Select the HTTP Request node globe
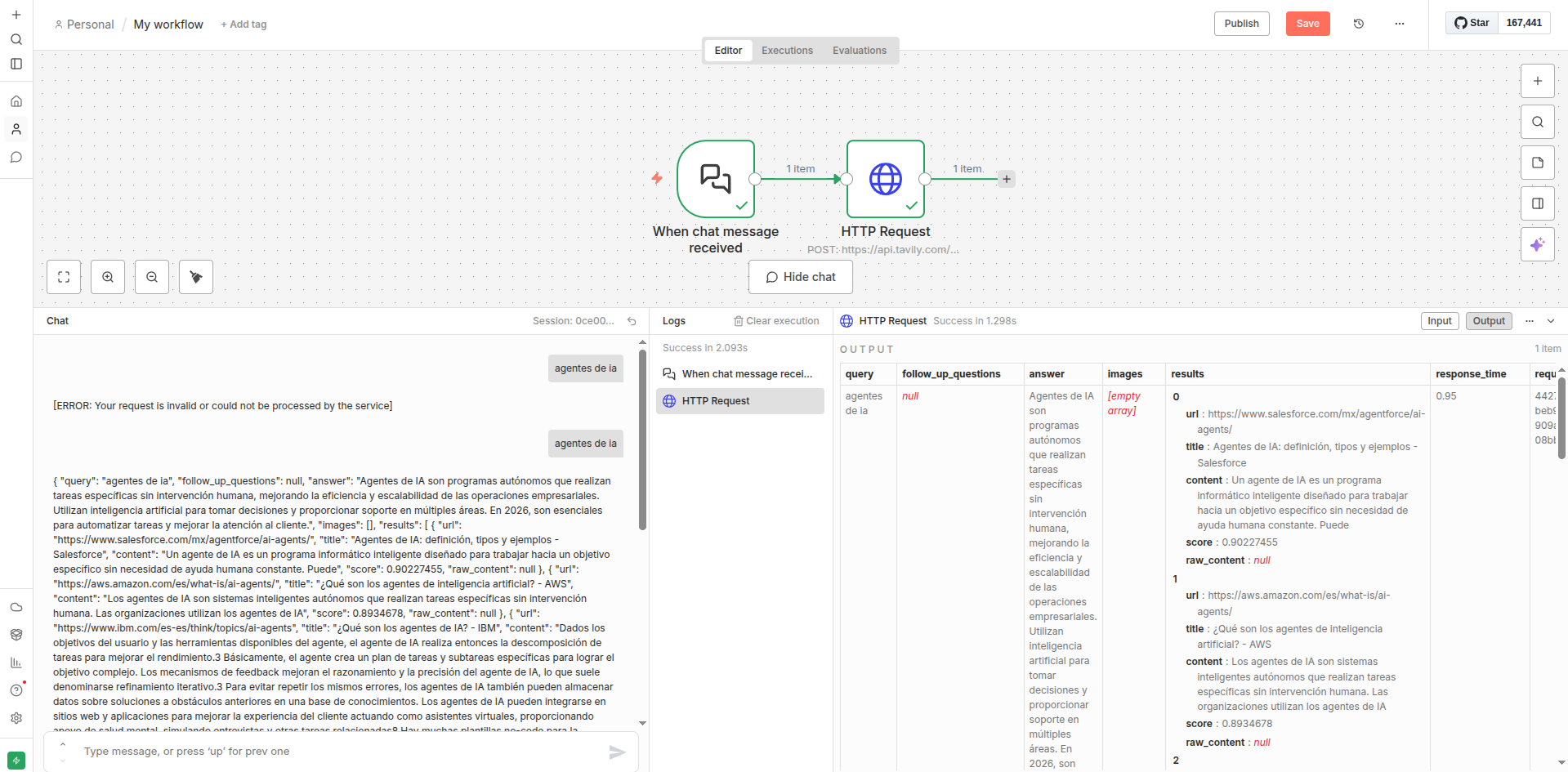 pyautogui.click(x=885, y=179)
